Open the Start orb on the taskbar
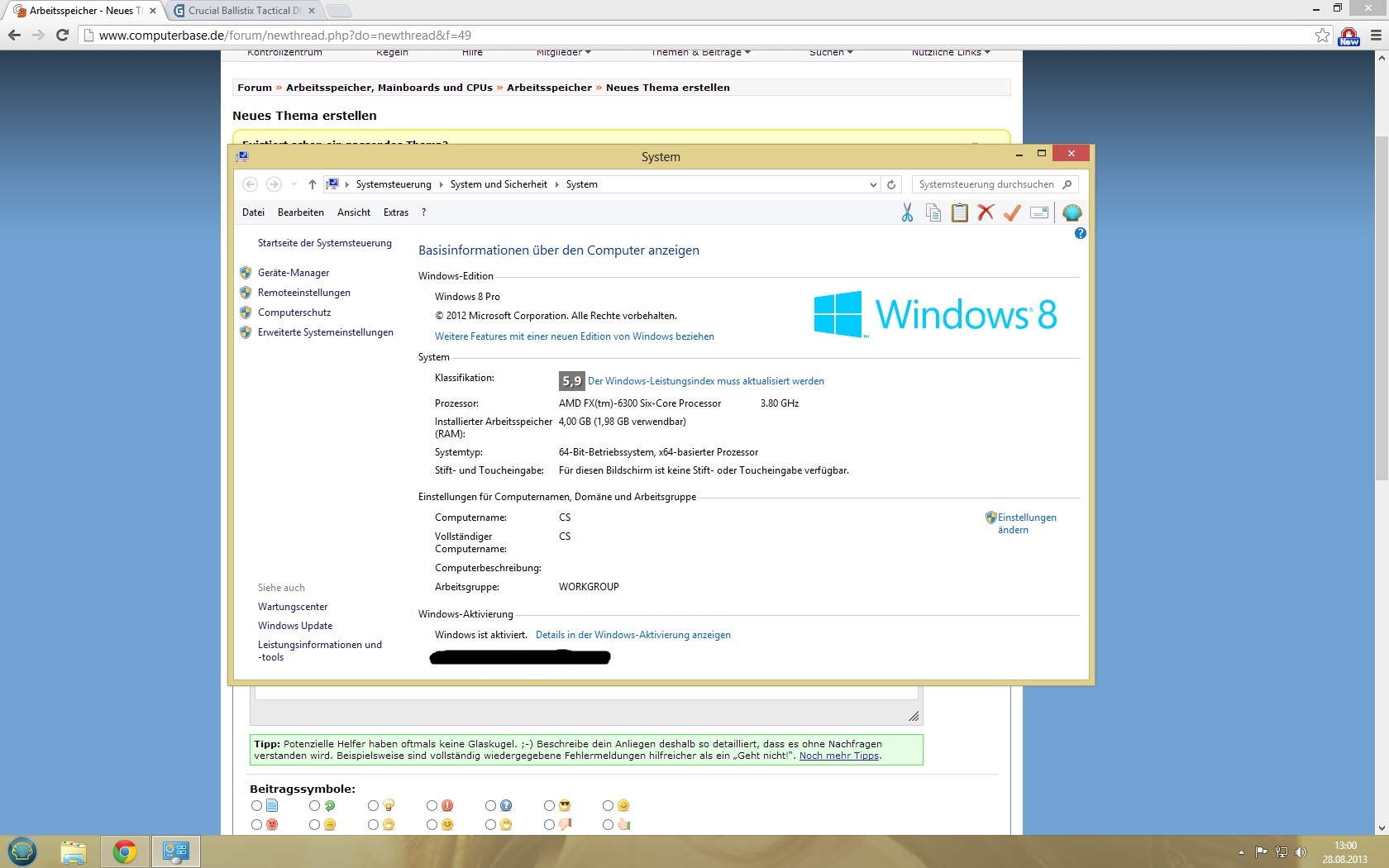 (22, 851)
